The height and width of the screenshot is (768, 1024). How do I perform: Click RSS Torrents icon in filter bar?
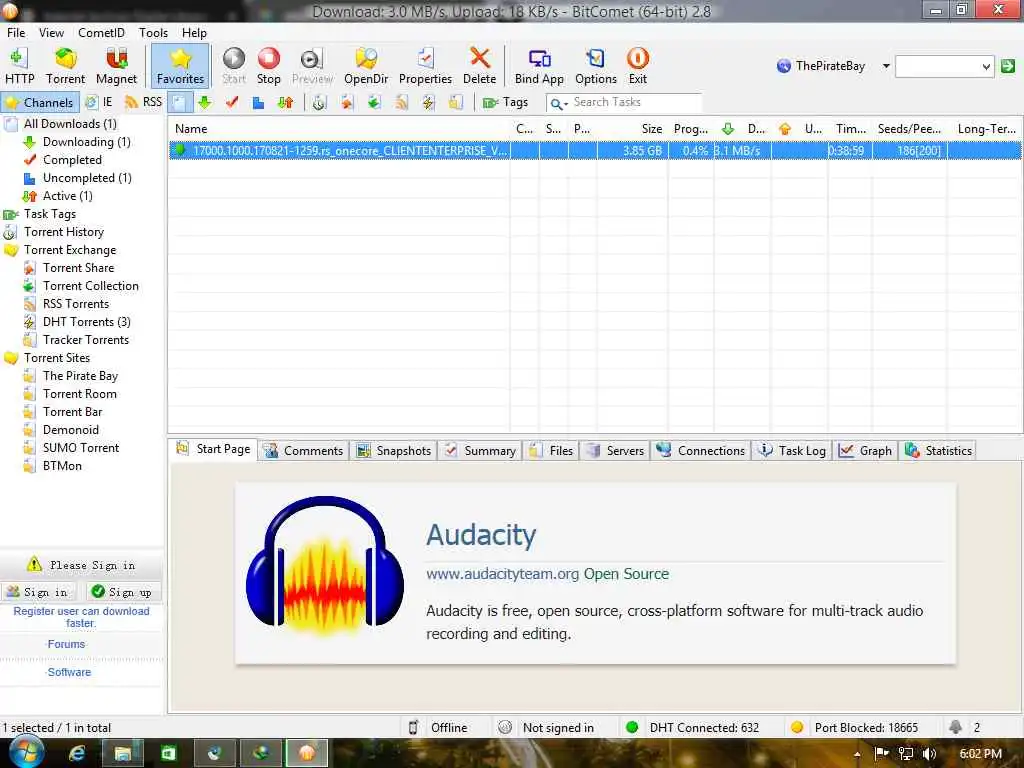[401, 103]
